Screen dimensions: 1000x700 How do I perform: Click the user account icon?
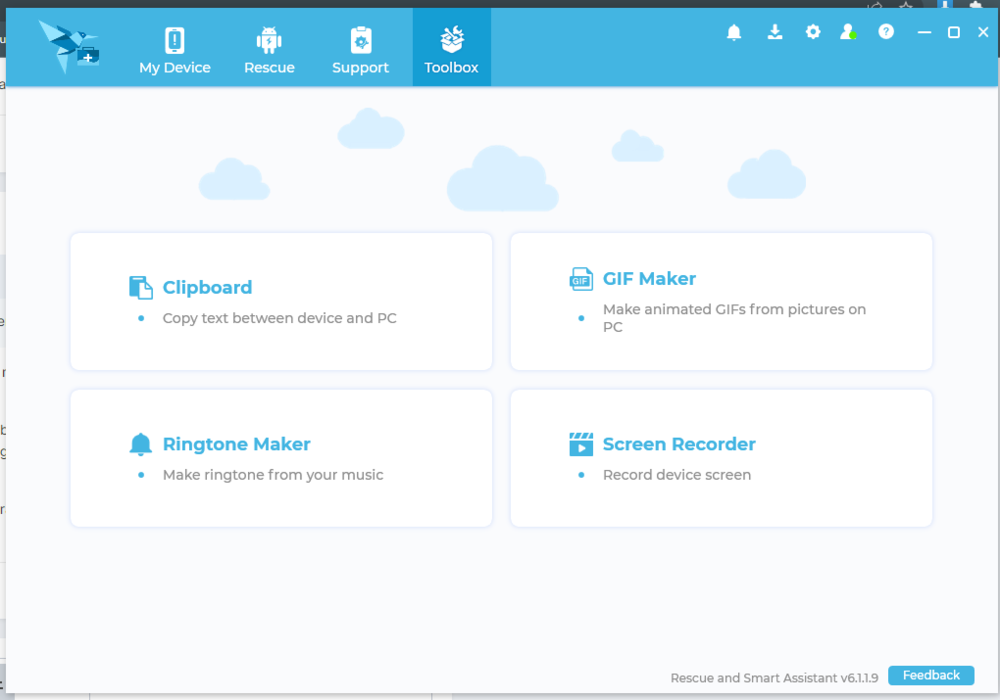[x=848, y=32]
